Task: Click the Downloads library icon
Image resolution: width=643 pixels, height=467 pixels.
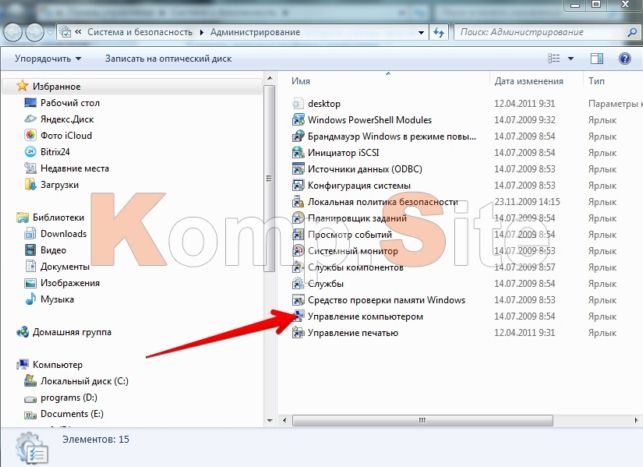Action: click(x=30, y=234)
